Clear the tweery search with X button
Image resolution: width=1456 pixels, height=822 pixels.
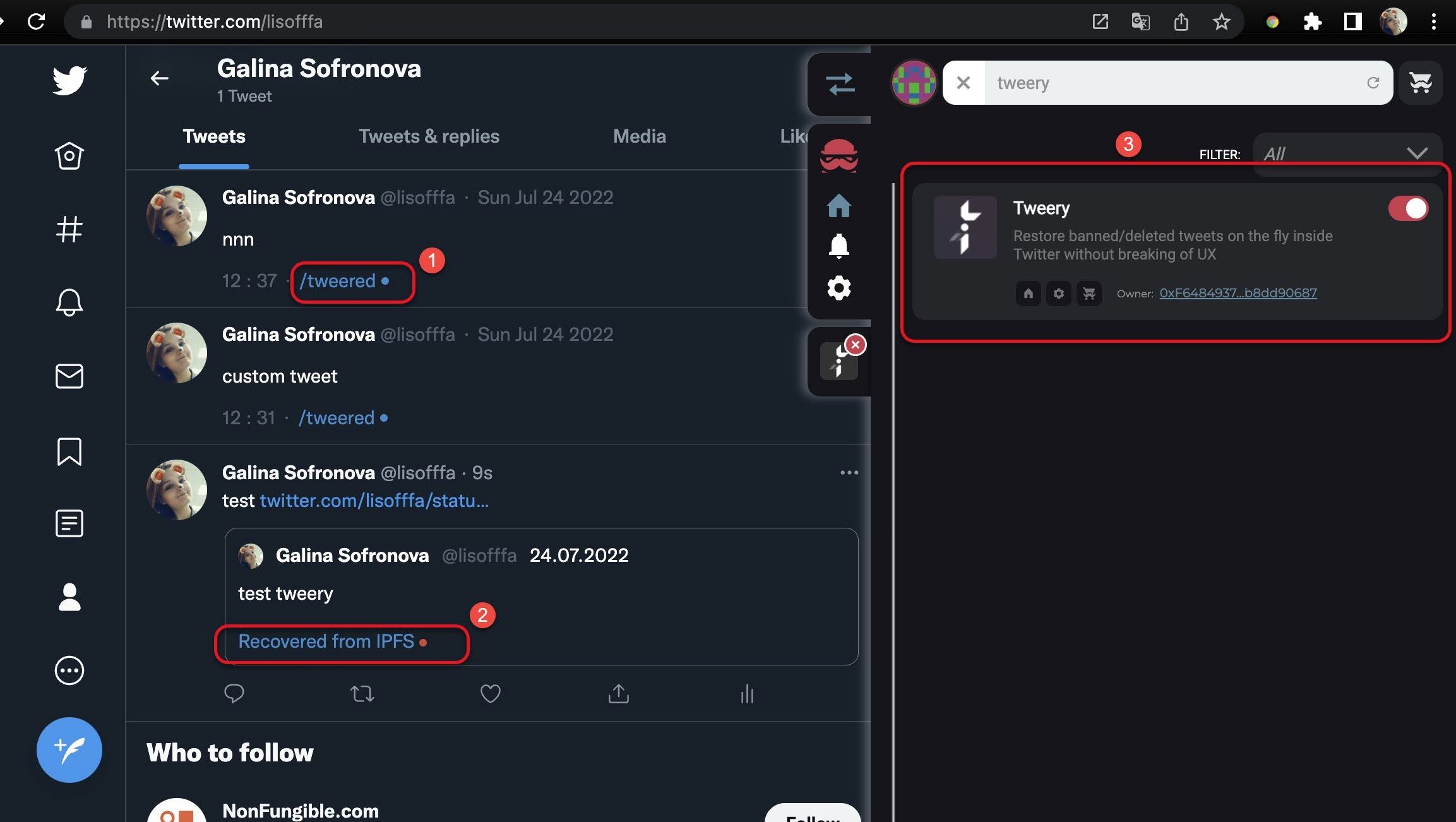(964, 83)
